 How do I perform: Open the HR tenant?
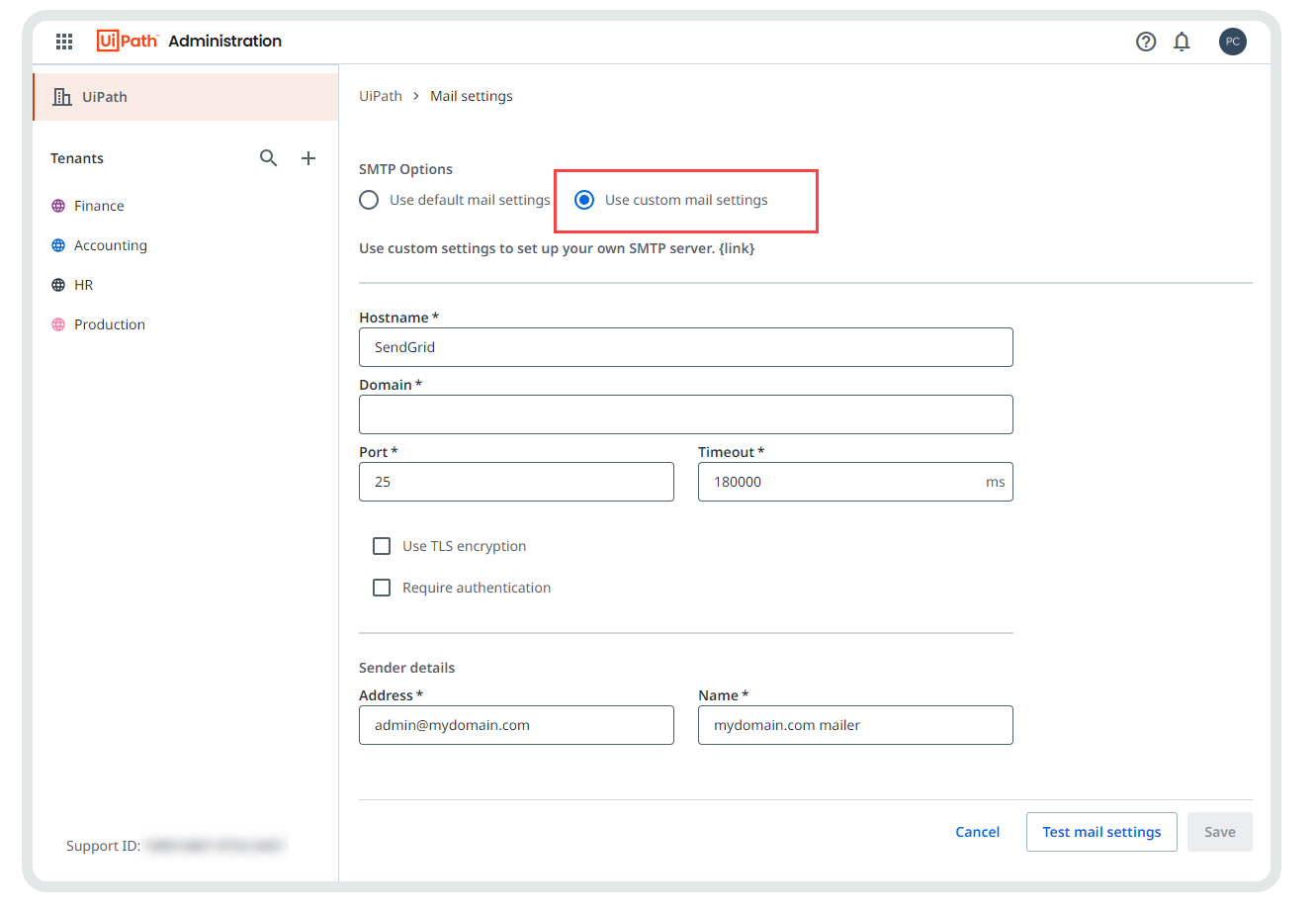pos(85,284)
